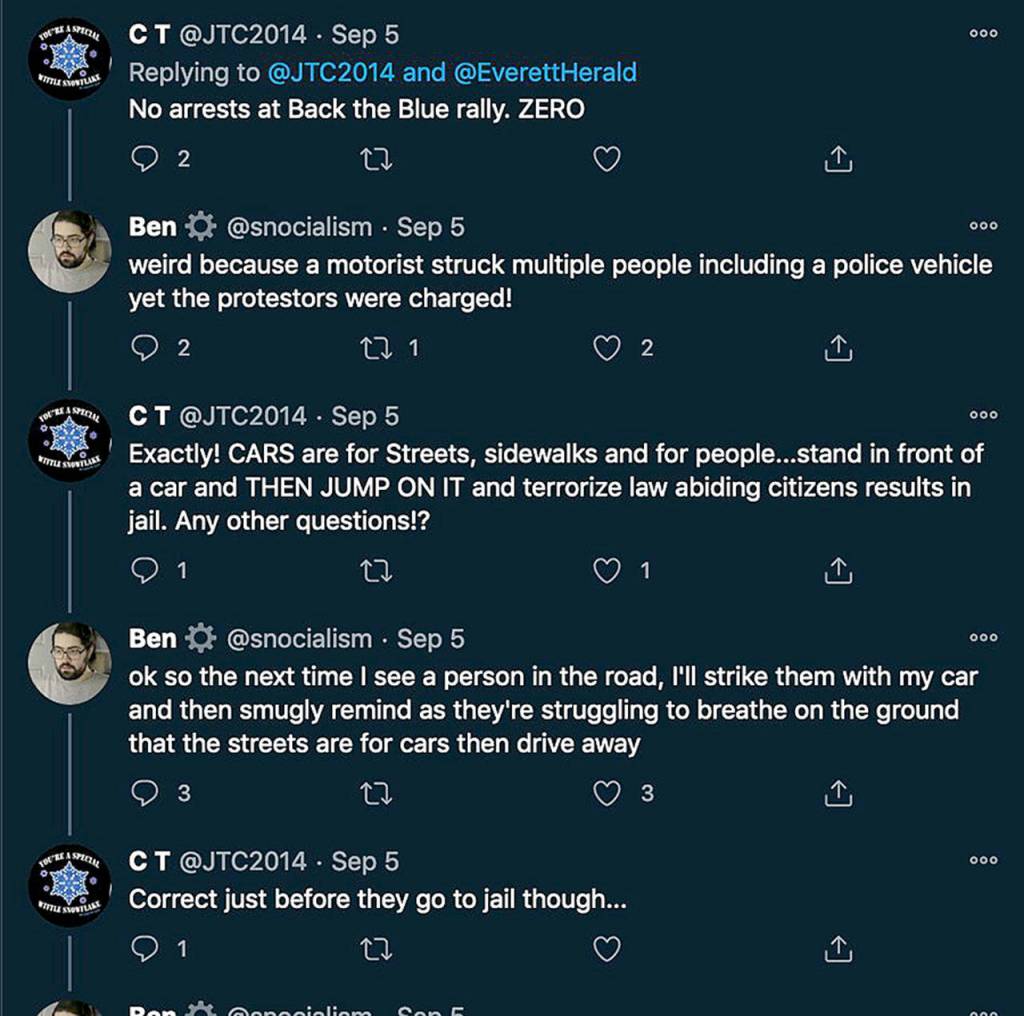Like the "Exactly! CARS are for Streets" tweet

pyautogui.click(x=607, y=571)
